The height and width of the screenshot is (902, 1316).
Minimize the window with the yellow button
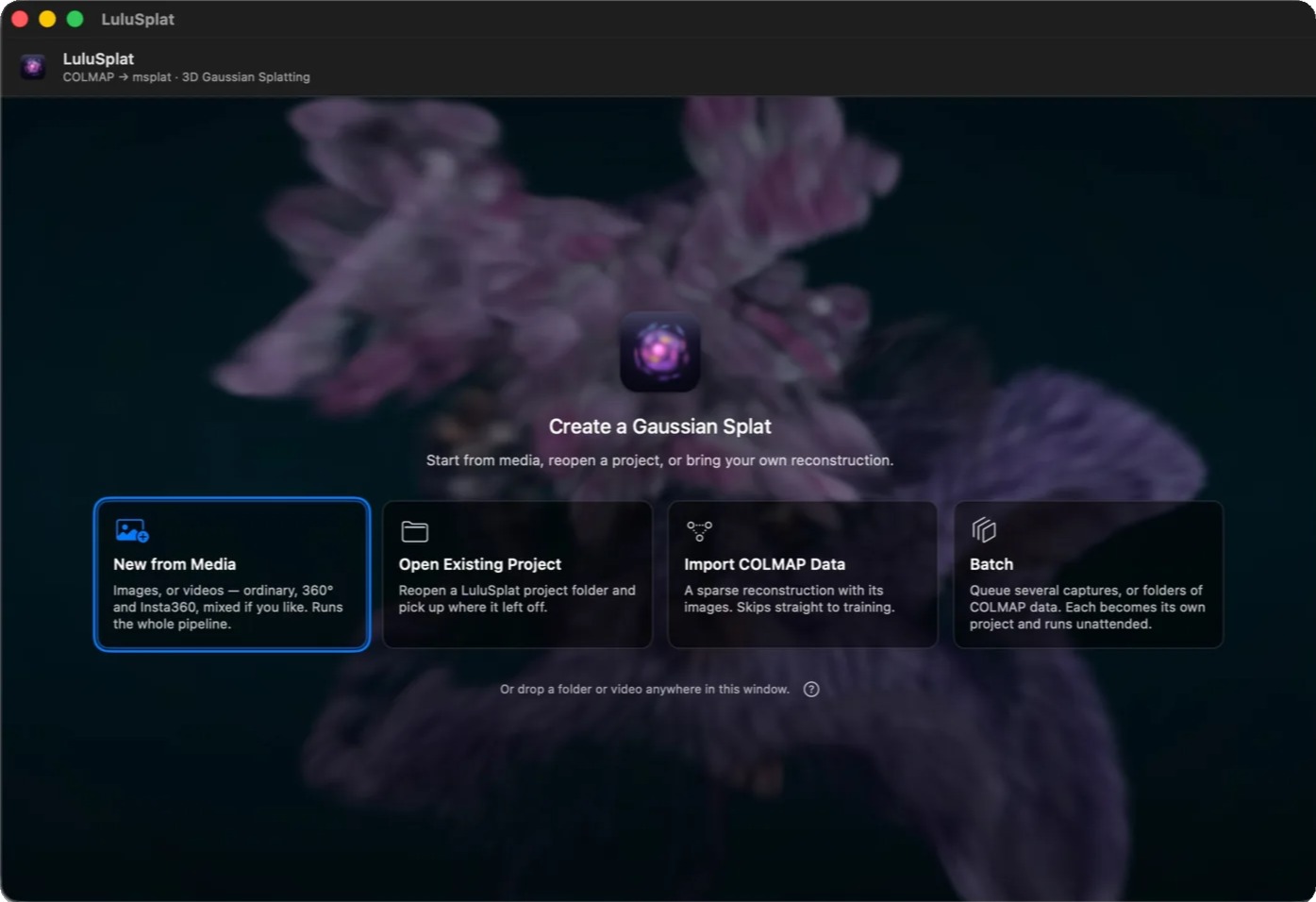click(47, 19)
